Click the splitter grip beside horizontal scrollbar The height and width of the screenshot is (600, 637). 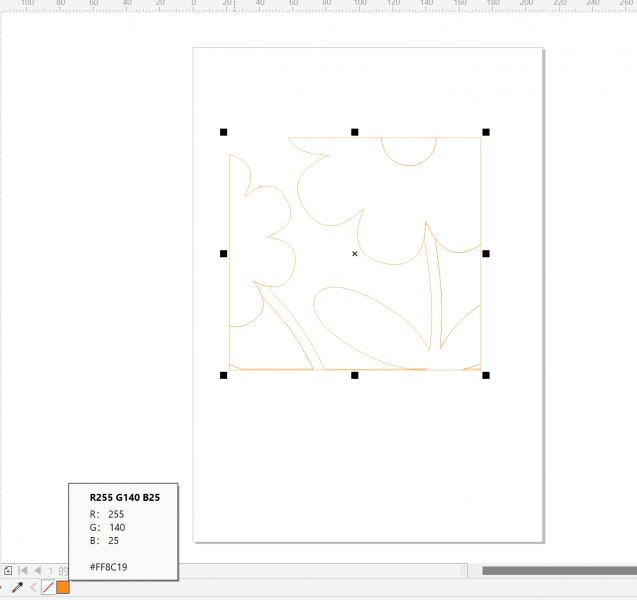(x=463, y=570)
